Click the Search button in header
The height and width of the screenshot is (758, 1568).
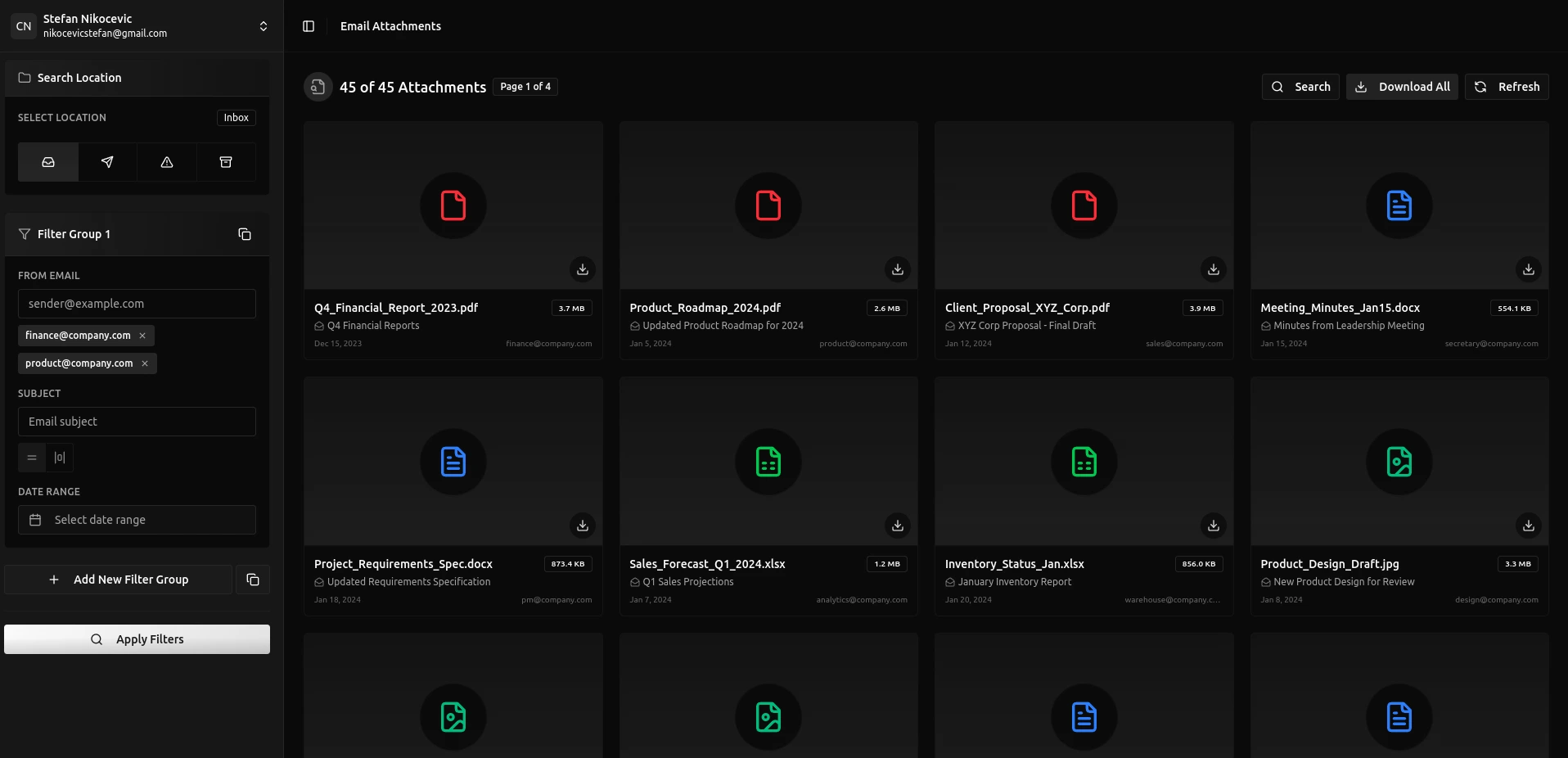pos(1300,87)
